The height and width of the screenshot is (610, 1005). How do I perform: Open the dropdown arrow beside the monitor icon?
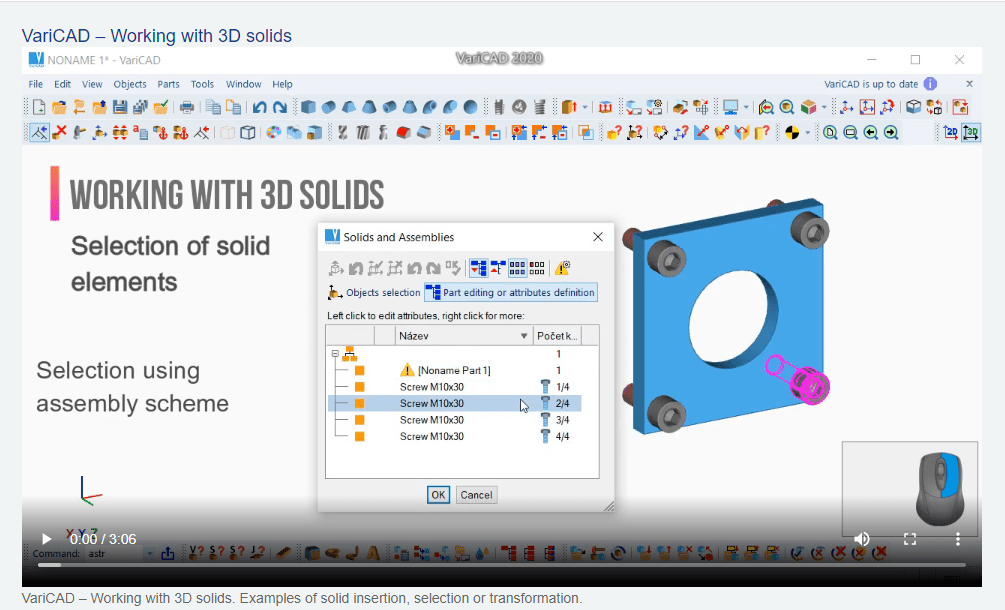tap(746, 107)
